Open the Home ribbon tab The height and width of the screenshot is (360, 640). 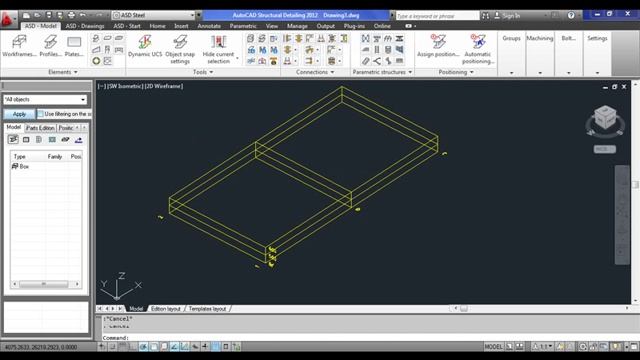tap(158, 26)
